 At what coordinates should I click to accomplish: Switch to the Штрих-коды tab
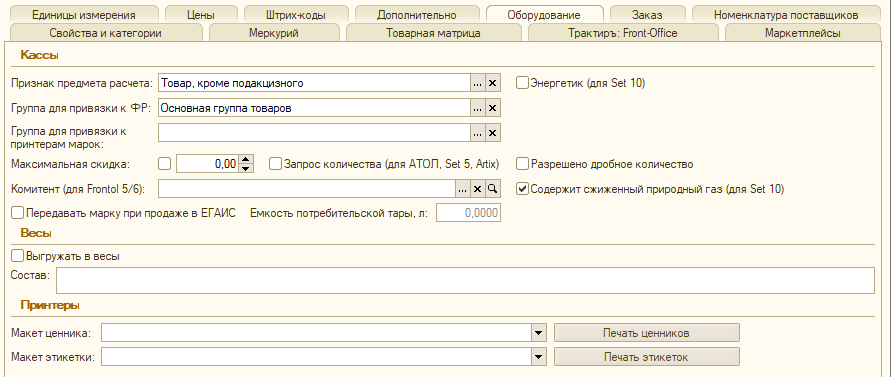point(296,15)
